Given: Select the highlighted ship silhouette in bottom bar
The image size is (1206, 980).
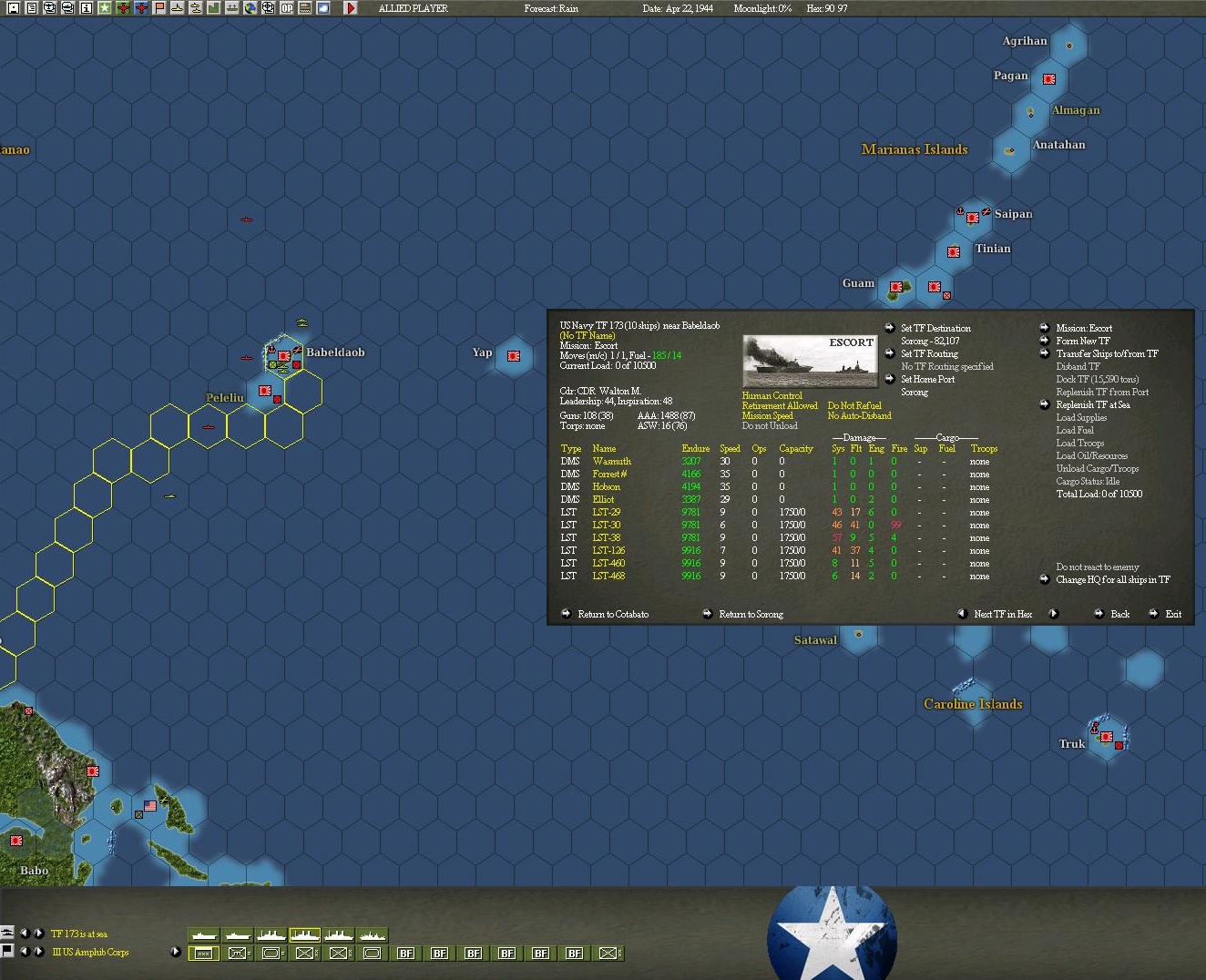Looking at the screenshot, I should (305, 934).
